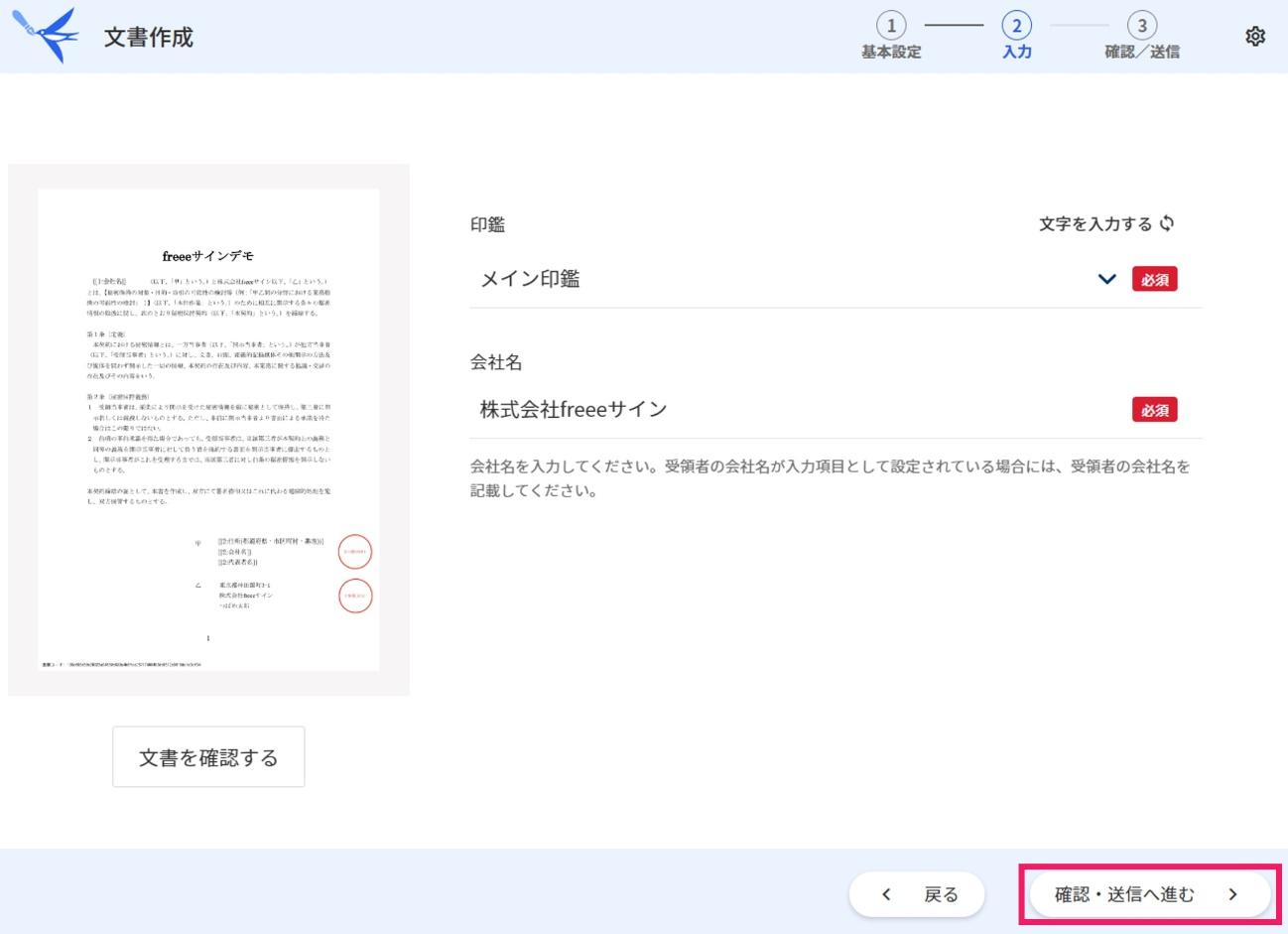
Task: Go to step 1 基本設定
Action: tap(891, 37)
